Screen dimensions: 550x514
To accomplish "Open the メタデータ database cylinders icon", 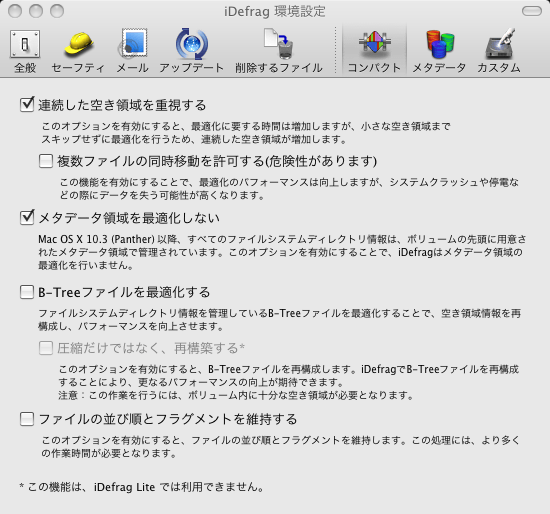I will click(x=440, y=44).
